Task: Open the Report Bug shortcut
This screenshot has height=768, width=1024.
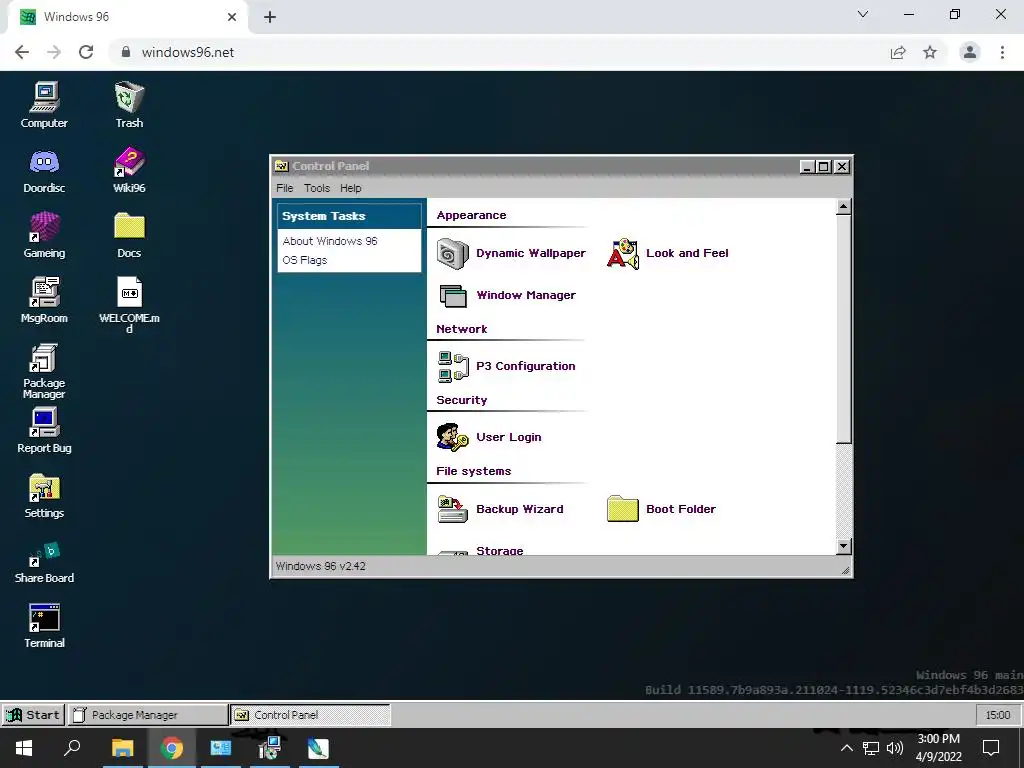Action: coord(44,430)
